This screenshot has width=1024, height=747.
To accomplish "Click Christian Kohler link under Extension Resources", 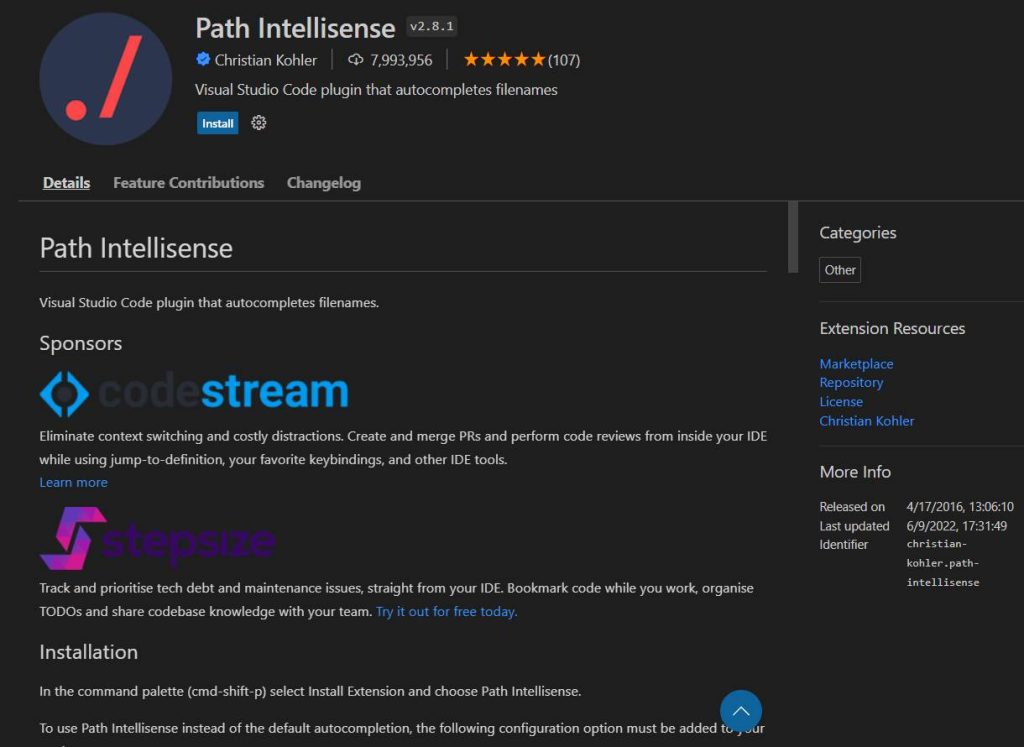I will [866, 421].
